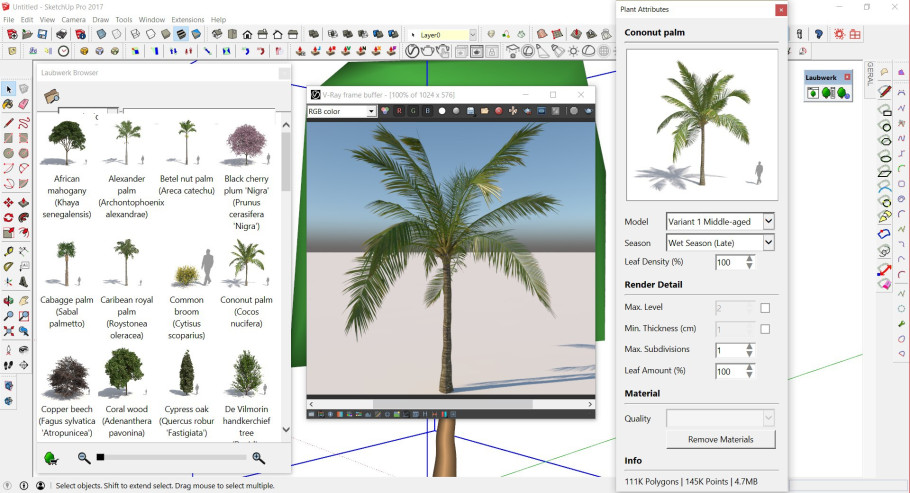Screen dimensions: 910x493
Task: Open the Draw menu
Action: point(100,20)
